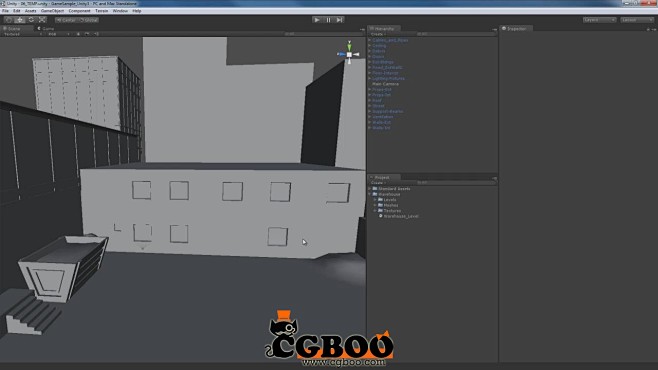Click the Warehouse_Level scene asset icon
This screenshot has width=658, height=370.
coord(381,216)
